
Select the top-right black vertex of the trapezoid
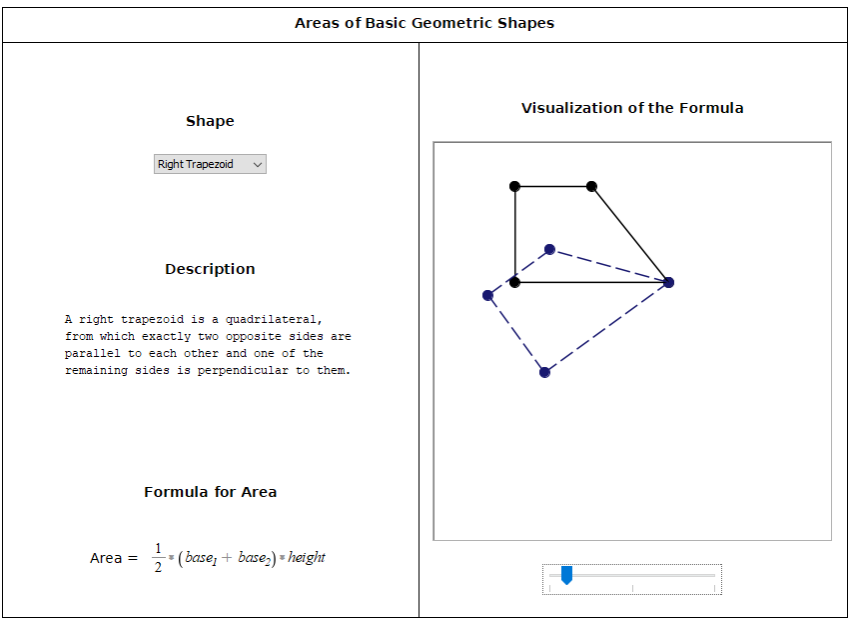pyautogui.click(x=592, y=186)
